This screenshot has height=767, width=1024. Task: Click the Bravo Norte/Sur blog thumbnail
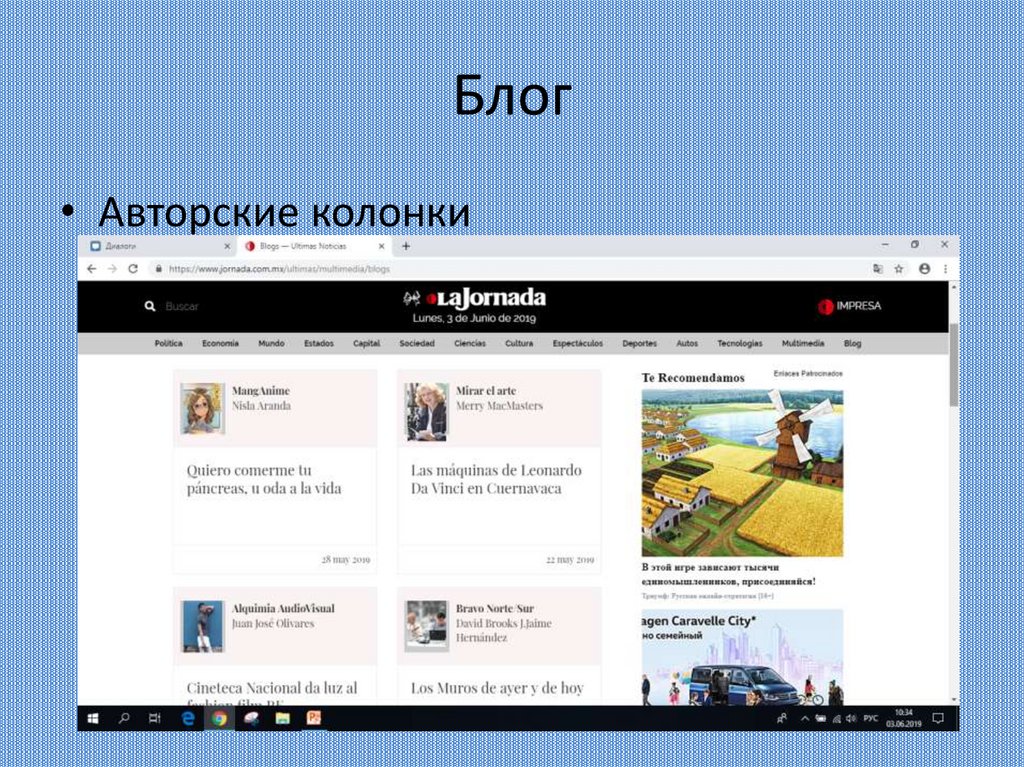click(426, 627)
